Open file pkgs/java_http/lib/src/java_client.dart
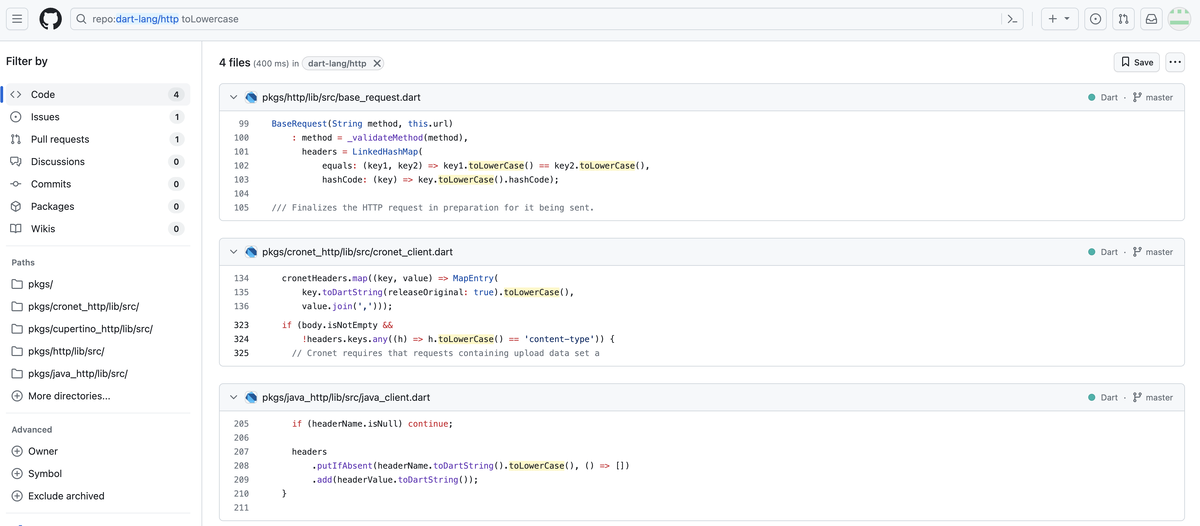The width and height of the screenshot is (1200, 526). (346, 397)
